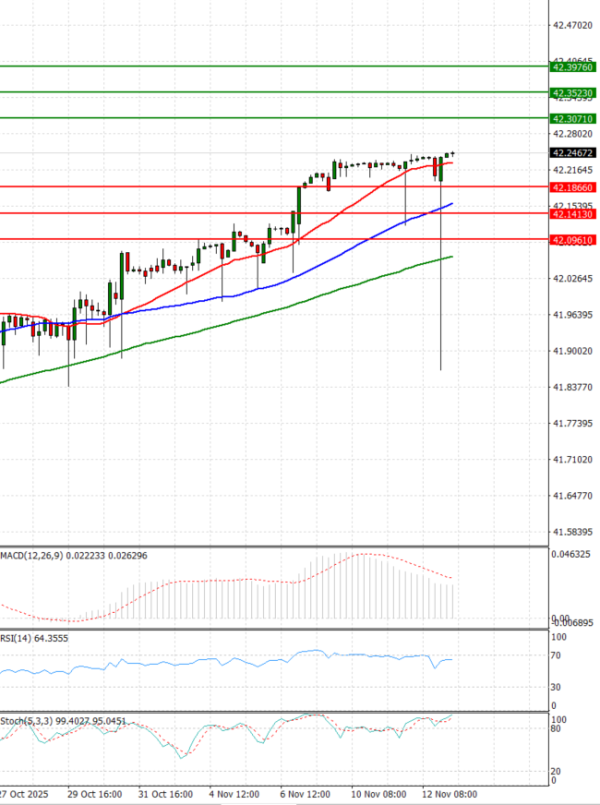Click the 42.39760 green resistance price label
Screen dimensions: 600x805
click(x=573, y=67)
